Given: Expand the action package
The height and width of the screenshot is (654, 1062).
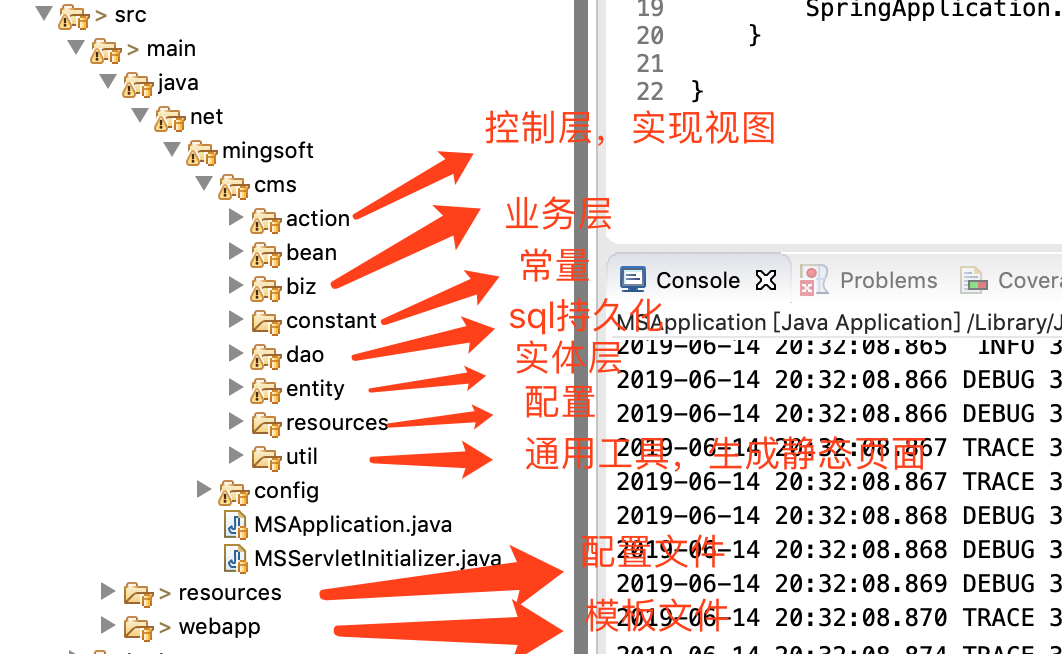Looking at the screenshot, I should pos(235,218).
